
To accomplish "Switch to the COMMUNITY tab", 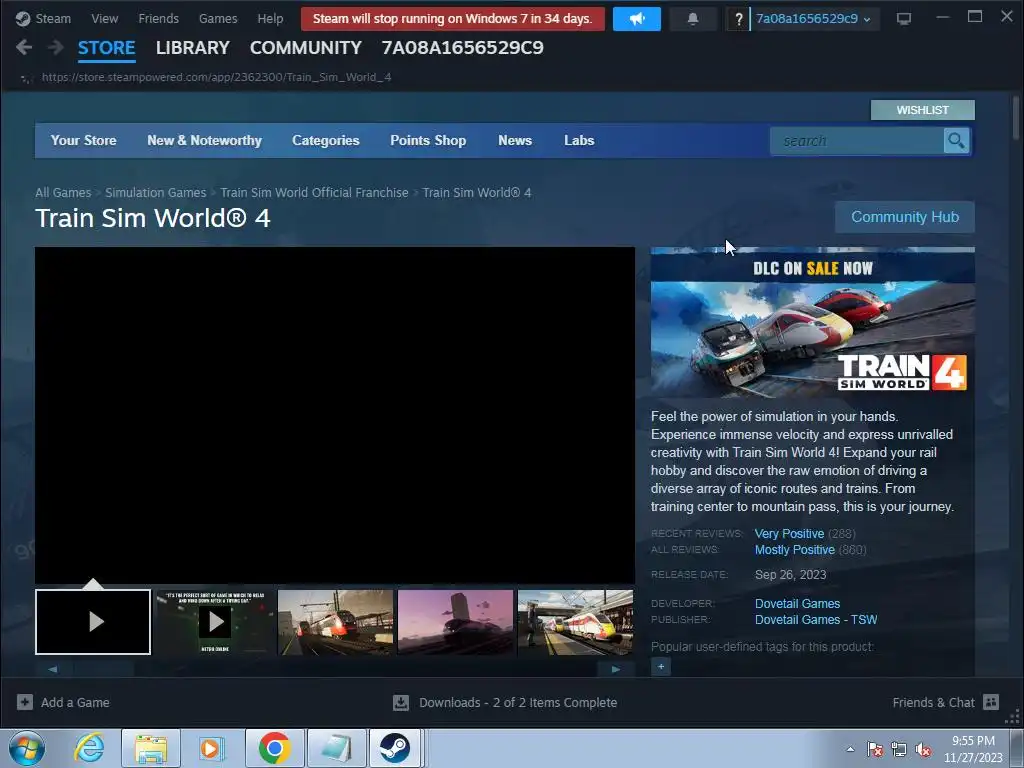I will click(x=306, y=48).
